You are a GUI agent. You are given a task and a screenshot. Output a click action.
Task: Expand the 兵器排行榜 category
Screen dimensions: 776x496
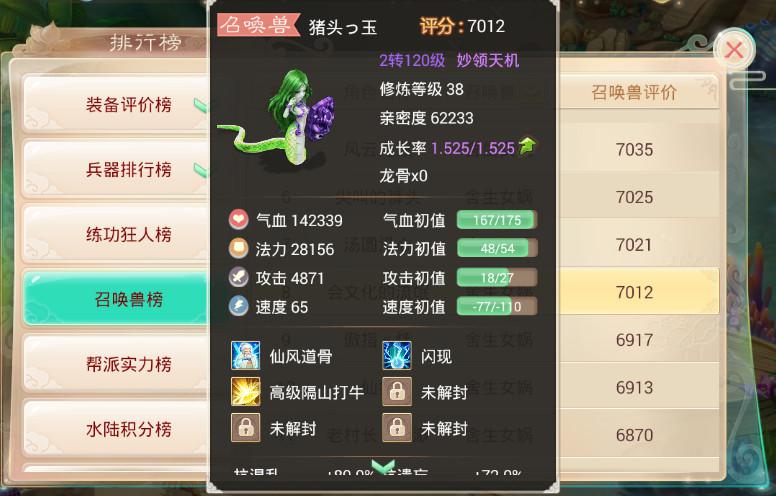click(116, 169)
